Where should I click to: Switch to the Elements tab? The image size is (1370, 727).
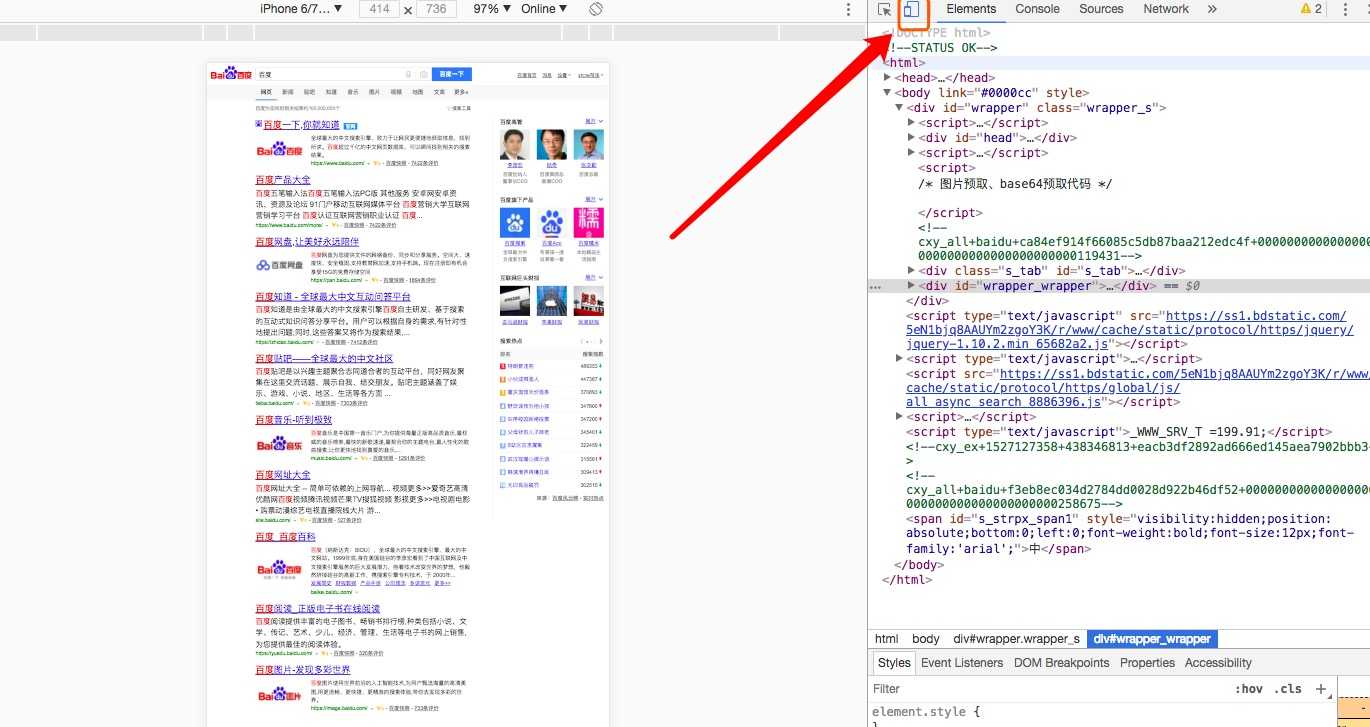(971, 9)
